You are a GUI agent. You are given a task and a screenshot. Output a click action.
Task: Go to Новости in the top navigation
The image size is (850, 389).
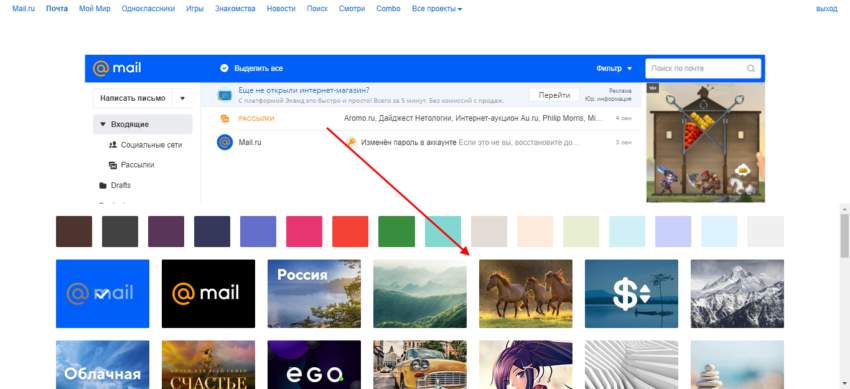tap(281, 9)
